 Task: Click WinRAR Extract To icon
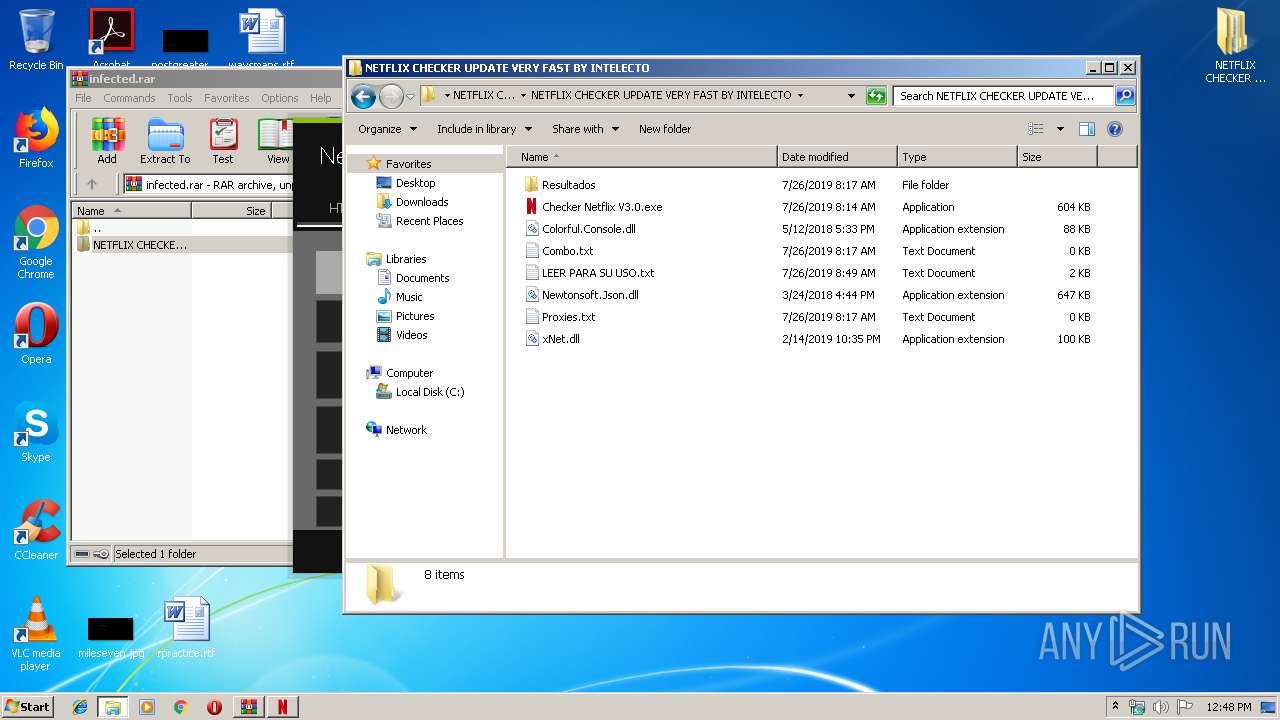point(165,141)
